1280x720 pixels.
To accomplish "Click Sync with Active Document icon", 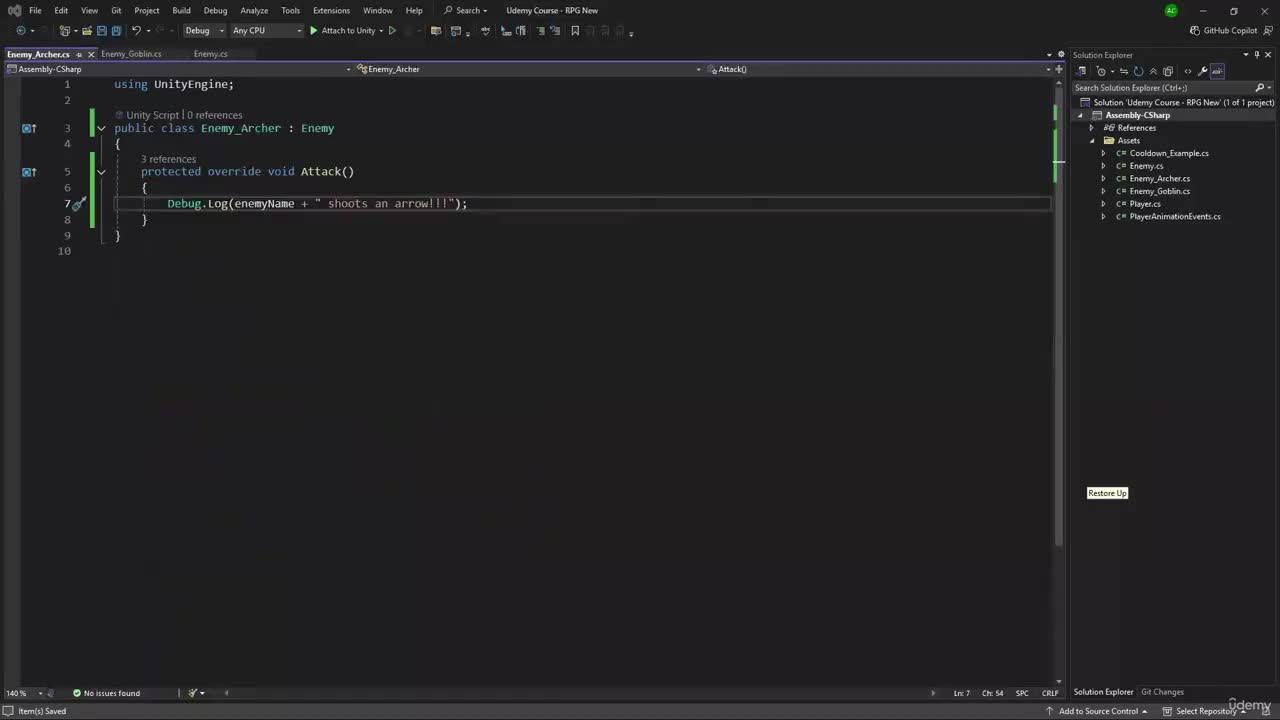I will (x=1124, y=71).
